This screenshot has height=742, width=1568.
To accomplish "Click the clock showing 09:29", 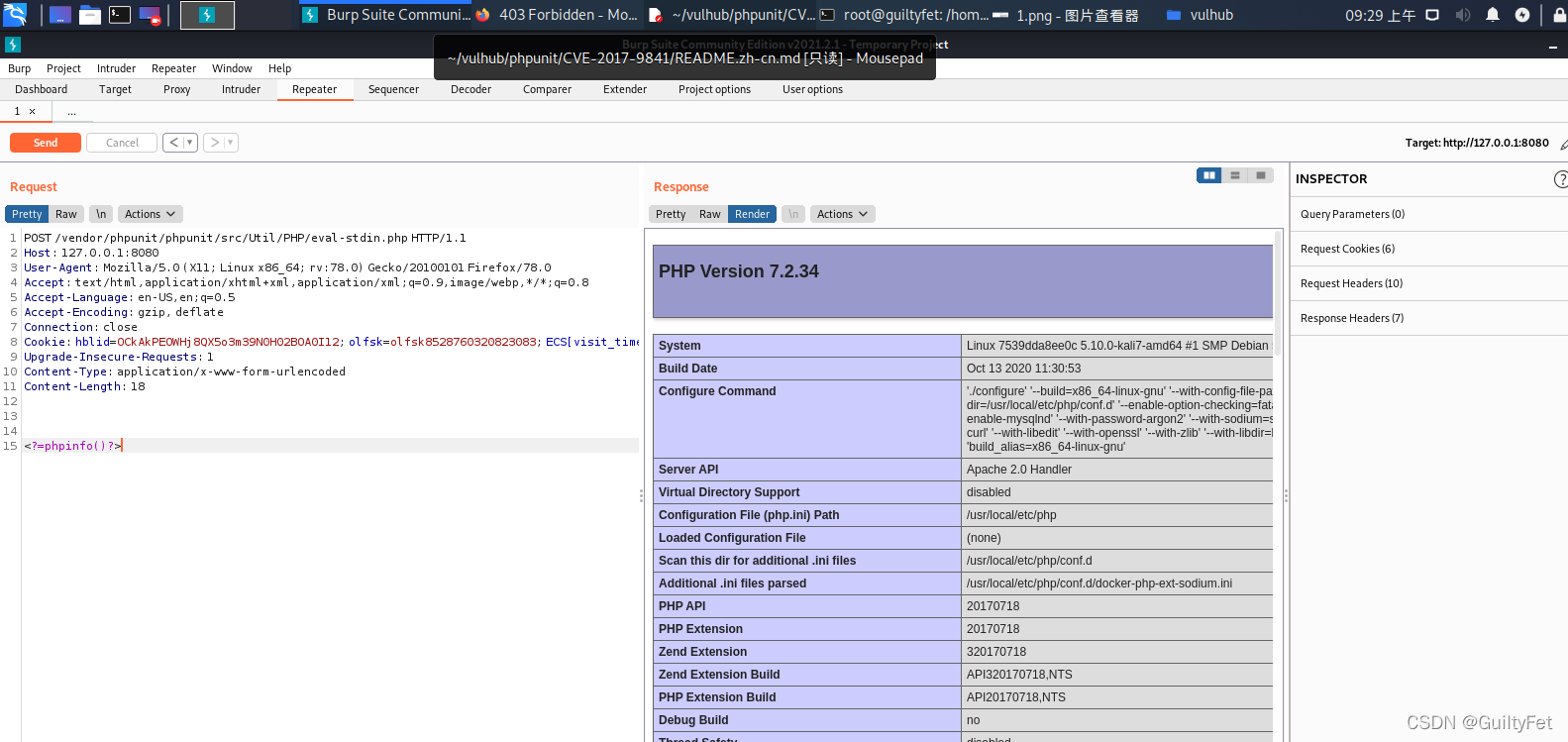I will (x=1380, y=15).
